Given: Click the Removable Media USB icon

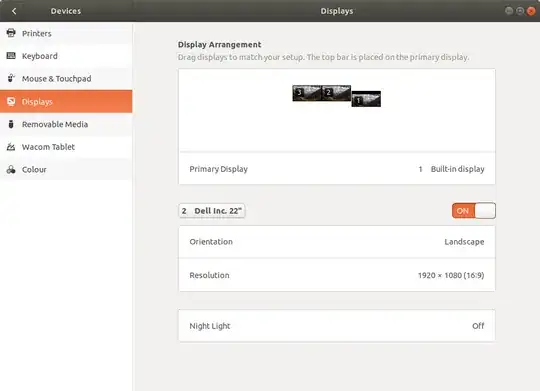Looking at the screenshot, I should click(11, 124).
